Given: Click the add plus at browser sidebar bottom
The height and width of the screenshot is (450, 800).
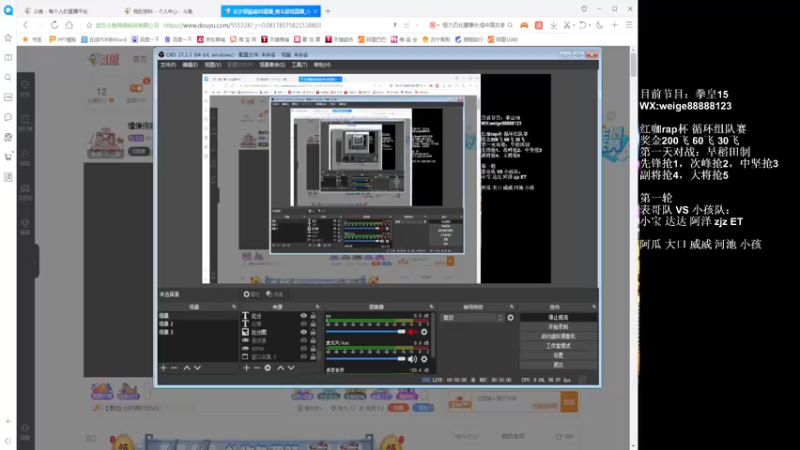Looking at the screenshot, I should pyautogui.click(x=8, y=421).
